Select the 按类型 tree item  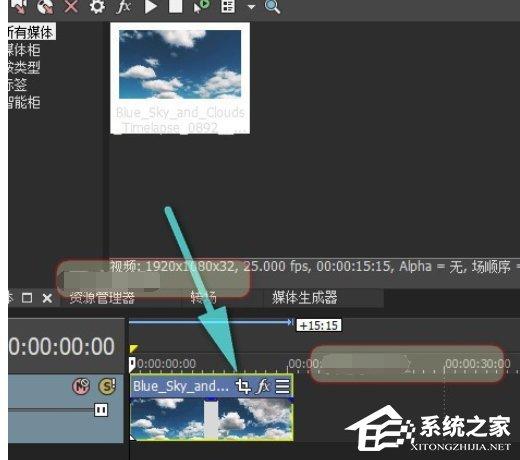24,67
